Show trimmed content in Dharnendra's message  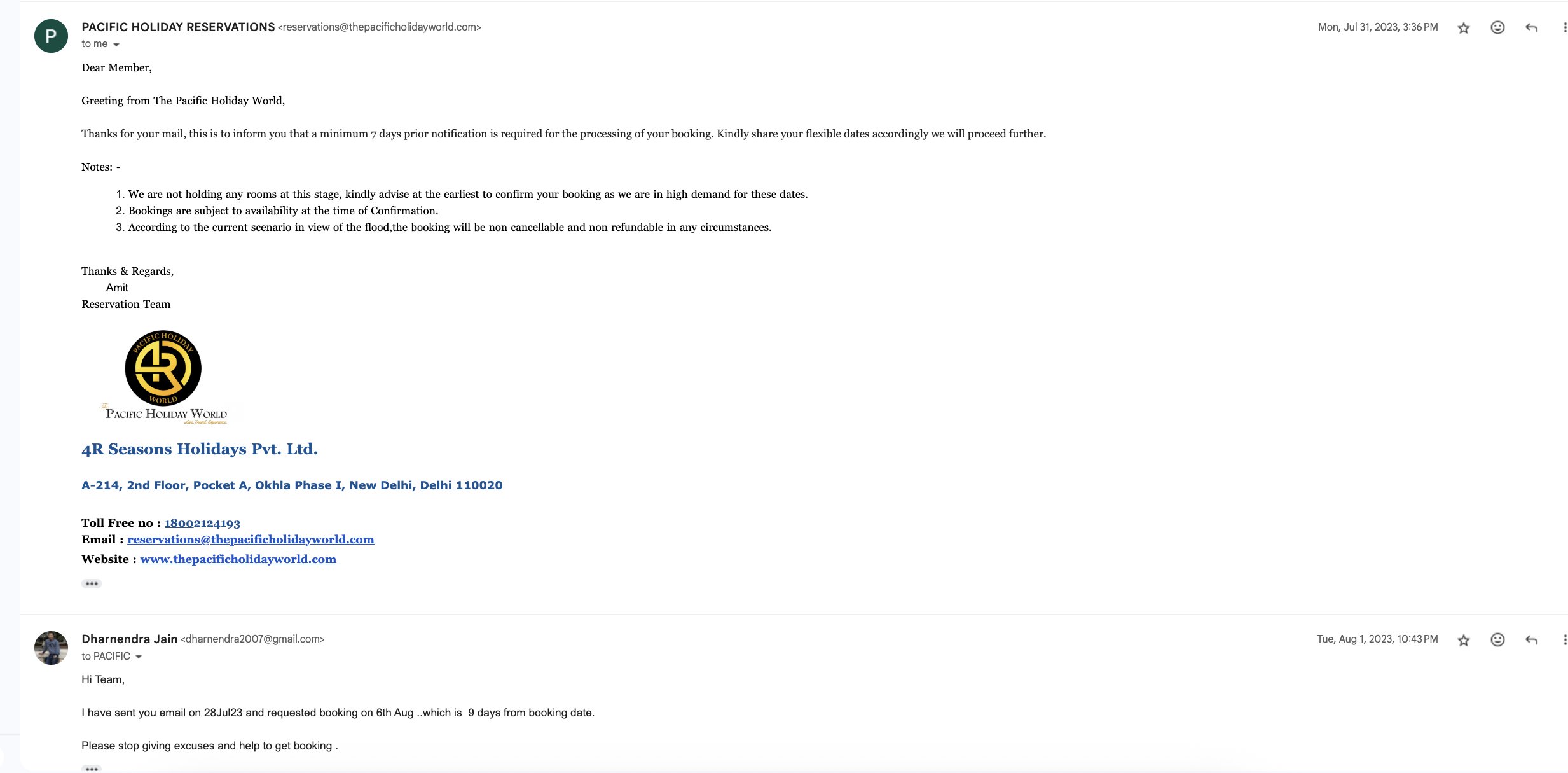coord(92,769)
